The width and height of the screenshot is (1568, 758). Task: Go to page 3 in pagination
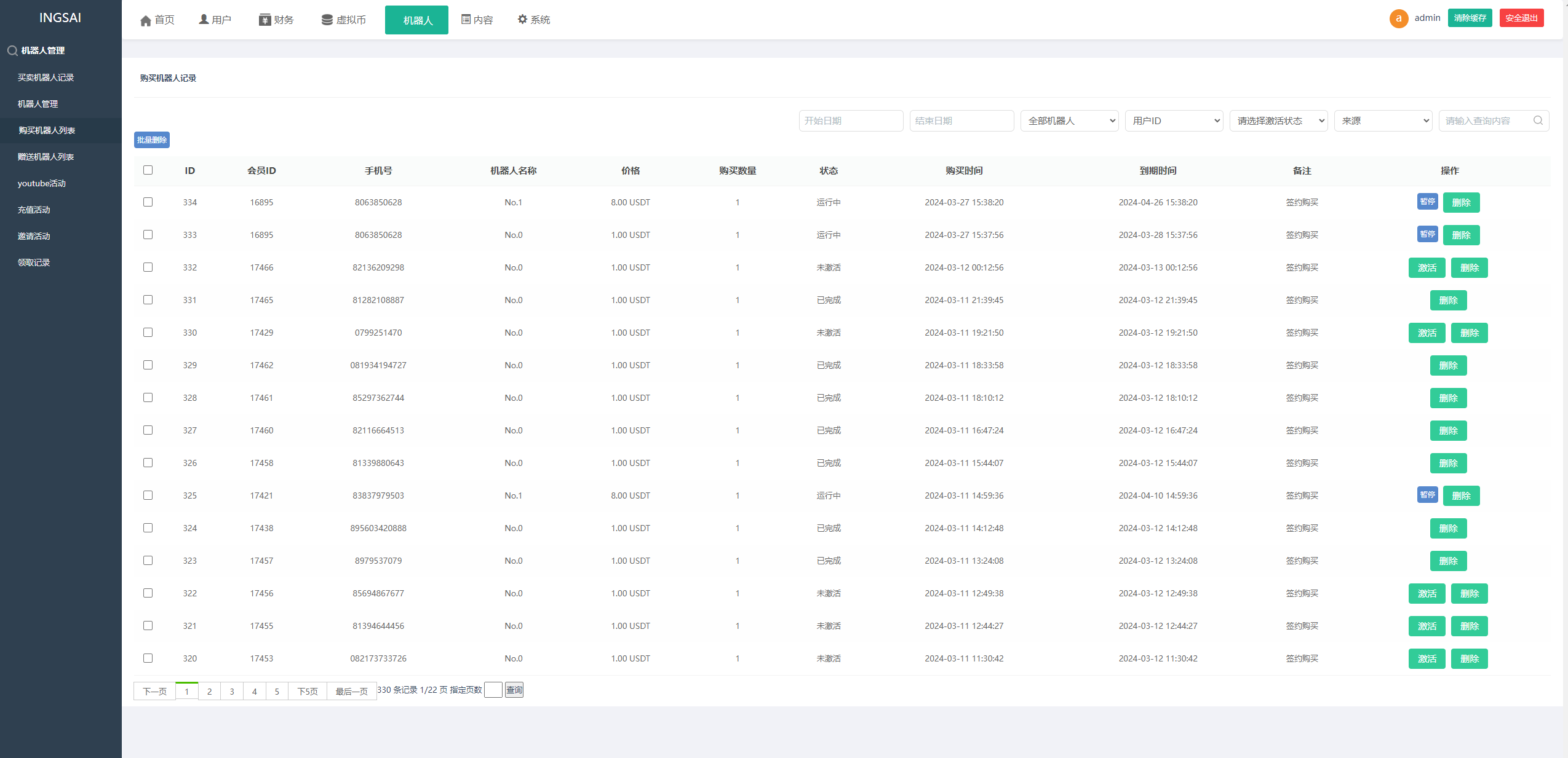coord(232,692)
